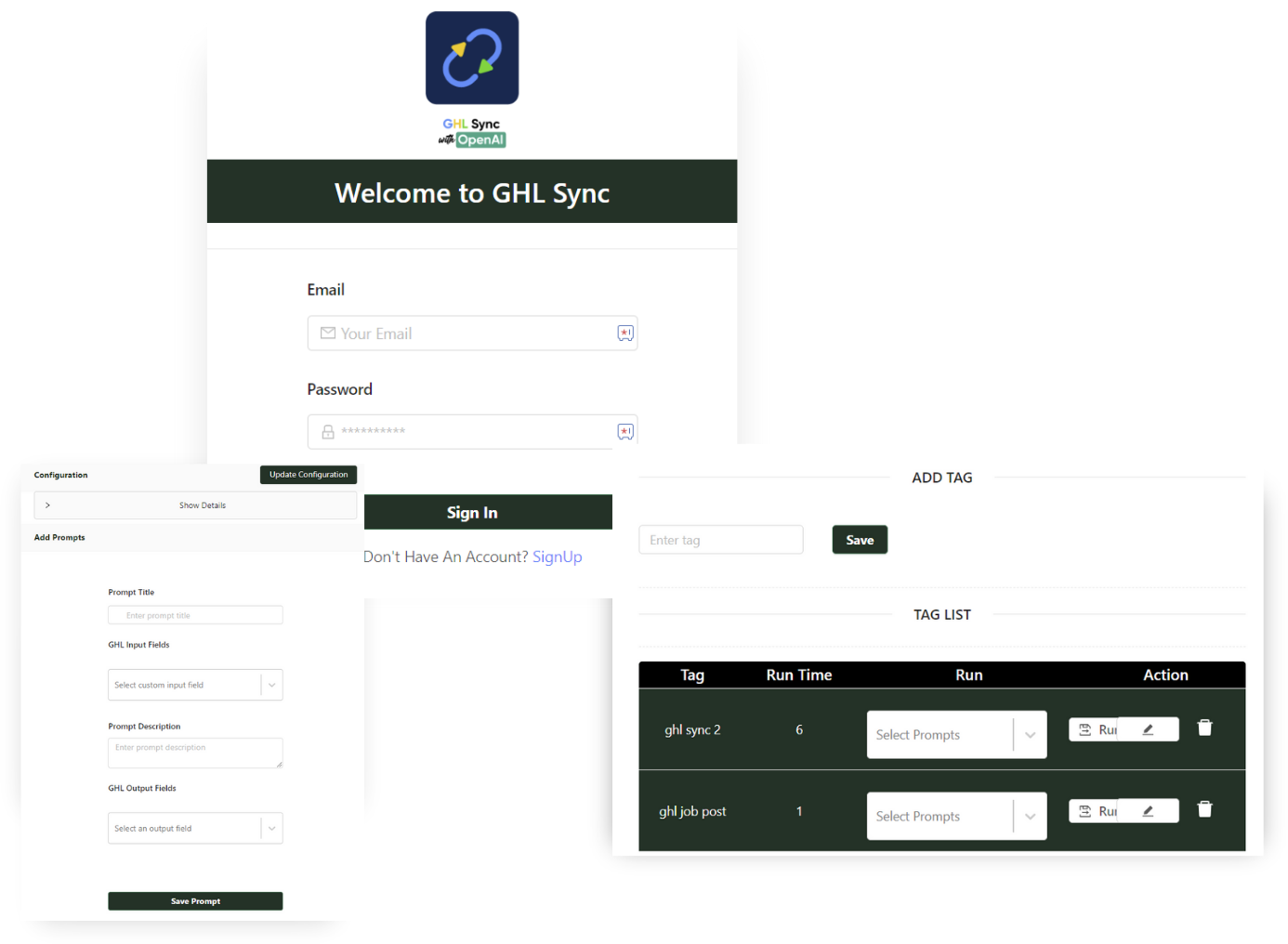
Task: Delete the ghl job post tag
Action: 1204,809
